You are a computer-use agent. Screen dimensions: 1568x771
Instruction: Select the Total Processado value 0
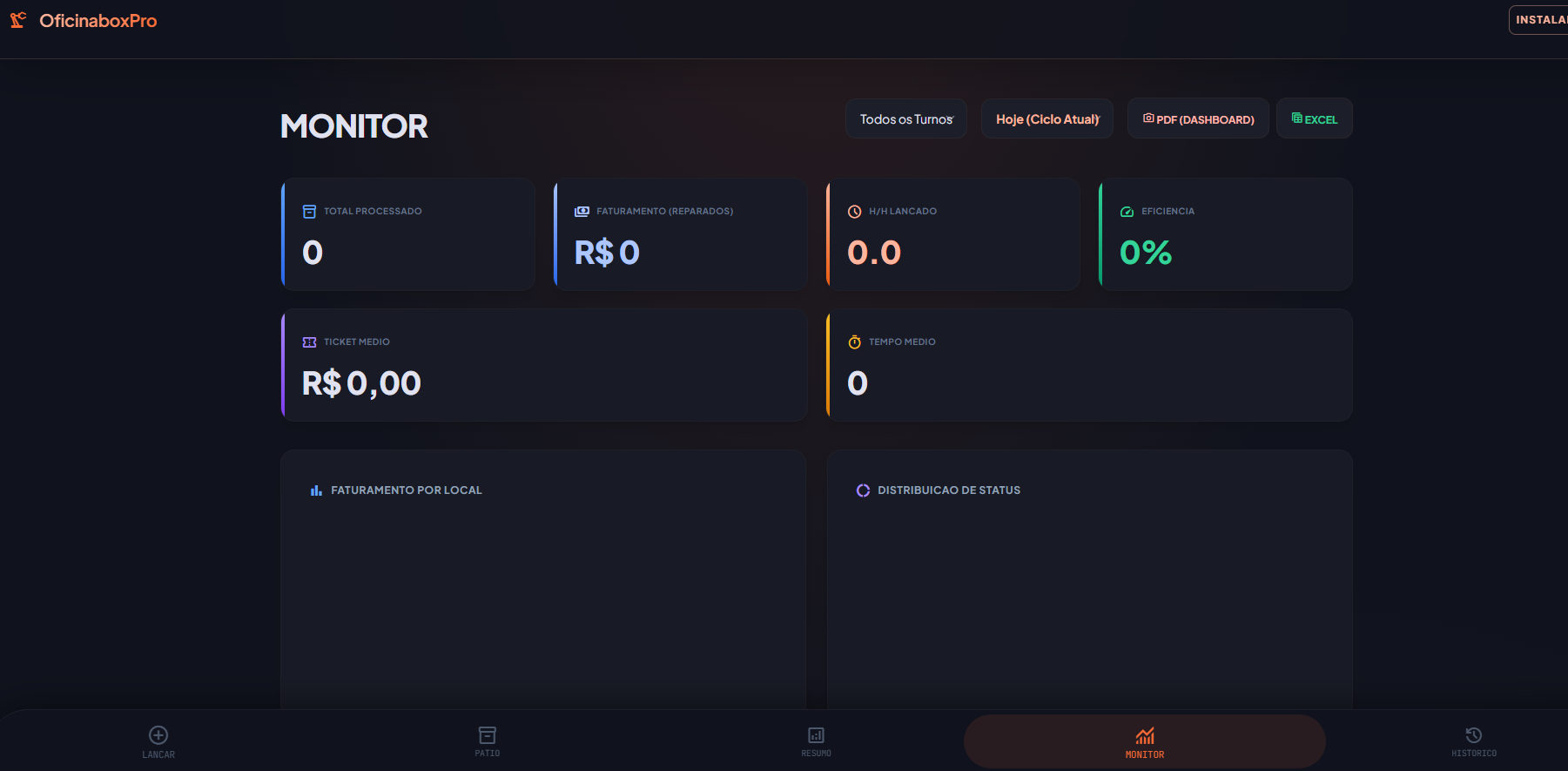pyautogui.click(x=313, y=253)
